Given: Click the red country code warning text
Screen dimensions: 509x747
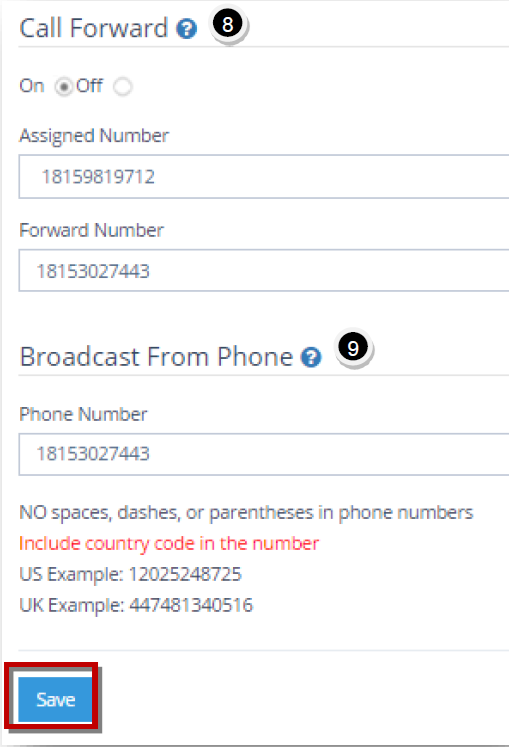Looking at the screenshot, I should (169, 544).
